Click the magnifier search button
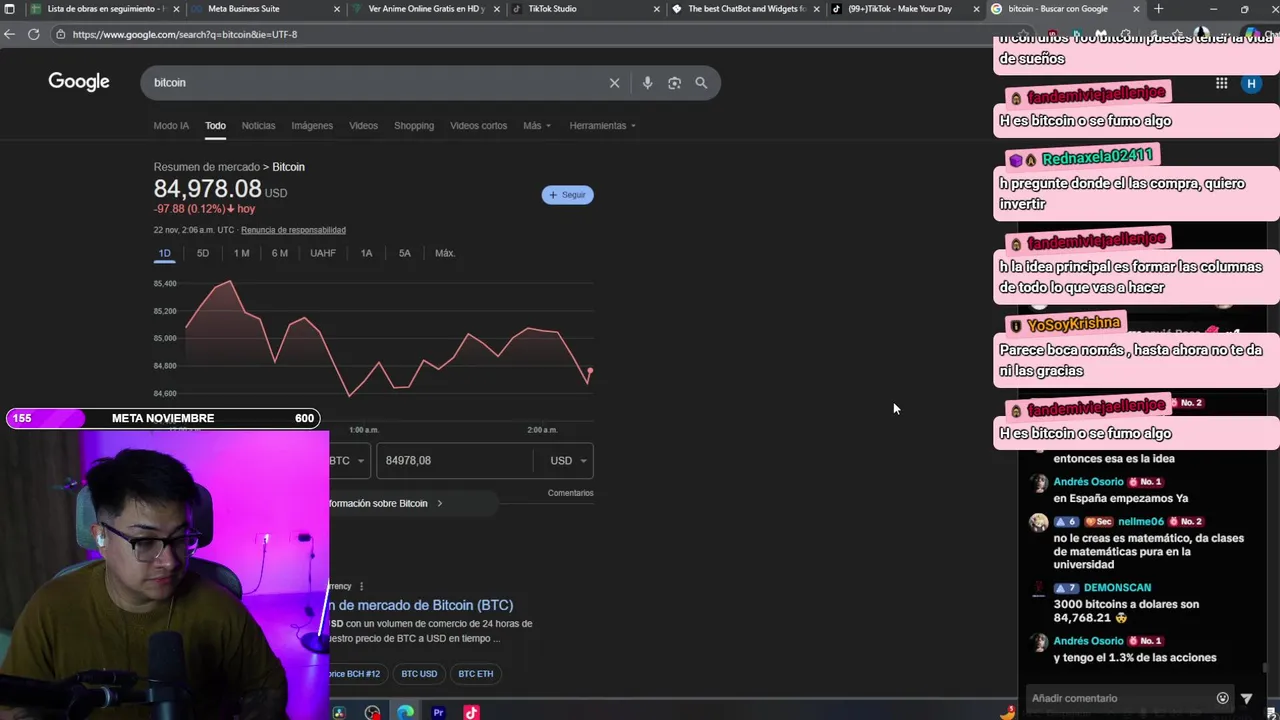The height and width of the screenshot is (720, 1280). [x=701, y=83]
